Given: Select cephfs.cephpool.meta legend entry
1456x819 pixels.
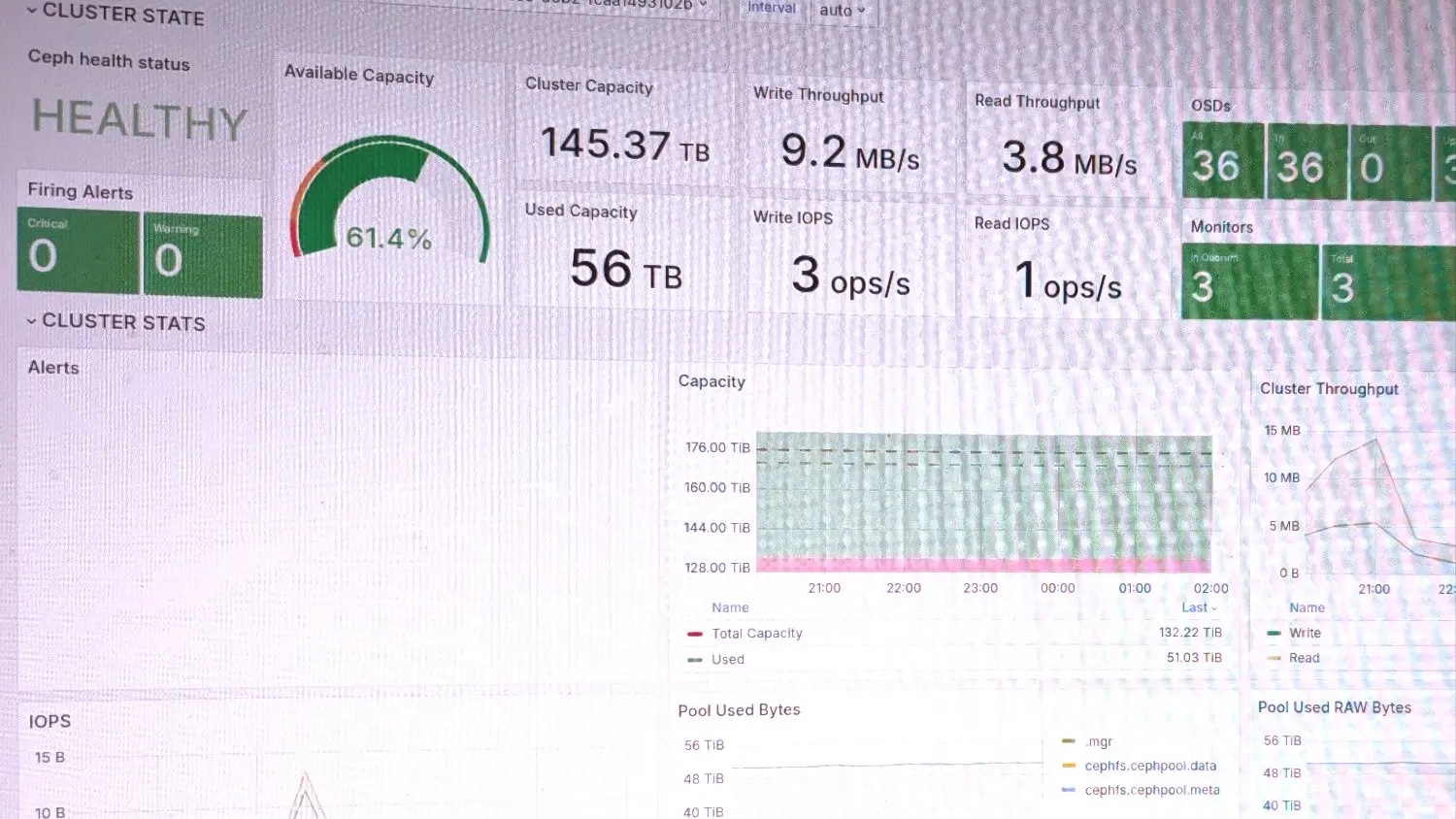Looking at the screenshot, I should point(1151,790).
